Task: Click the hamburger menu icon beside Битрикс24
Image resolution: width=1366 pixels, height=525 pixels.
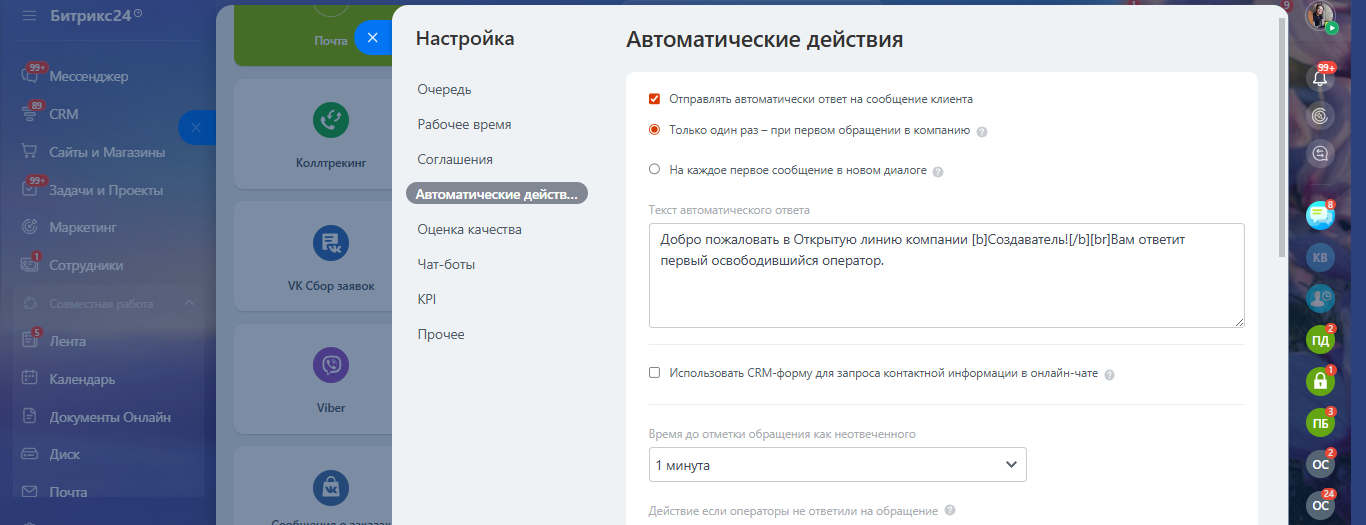Action: pos(29,15)
